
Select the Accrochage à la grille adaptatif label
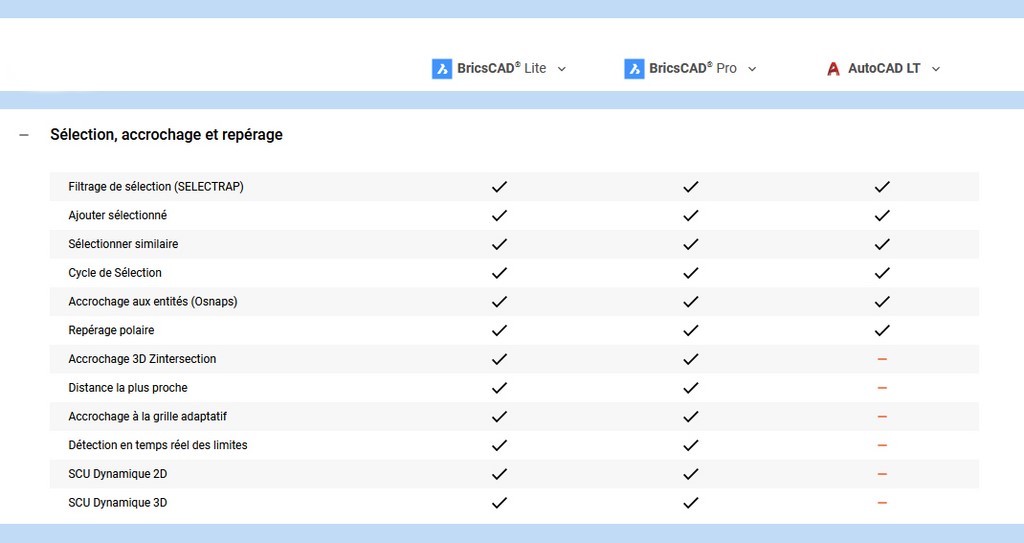(x=148, y=416)
